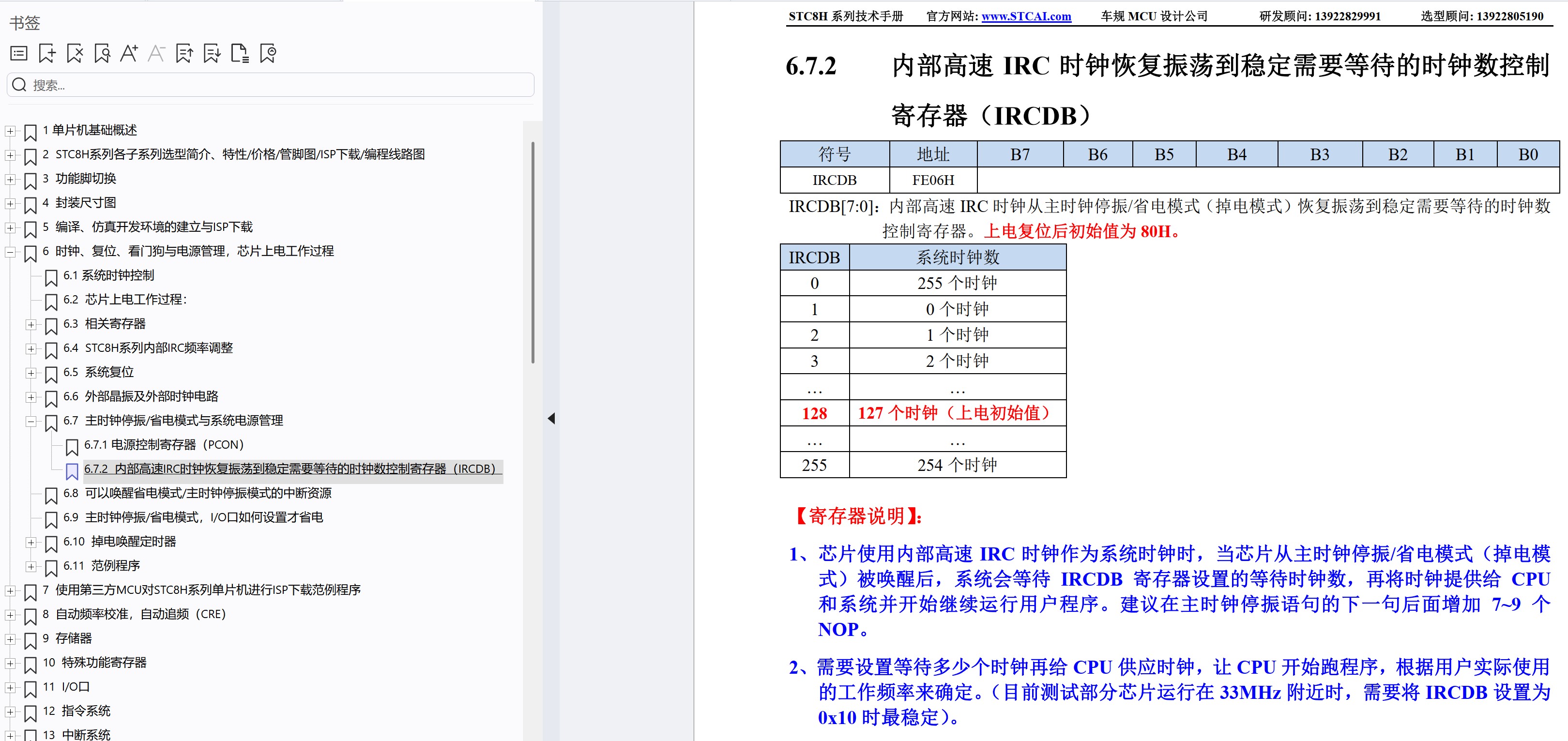Image resolution: width=1568 pixels, height=741 pixels.
Task: Expand chapter 12 指令系统
Action: coord(10,712)
